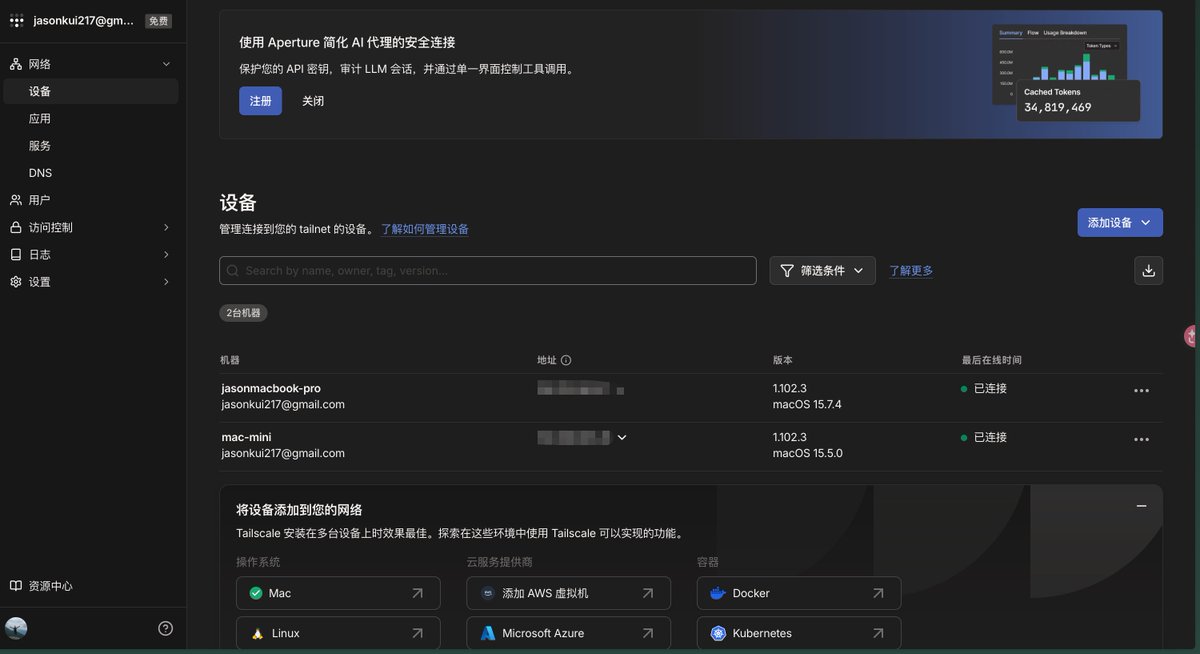Open the 筛选条件 filter dropdown

[822, 270]
